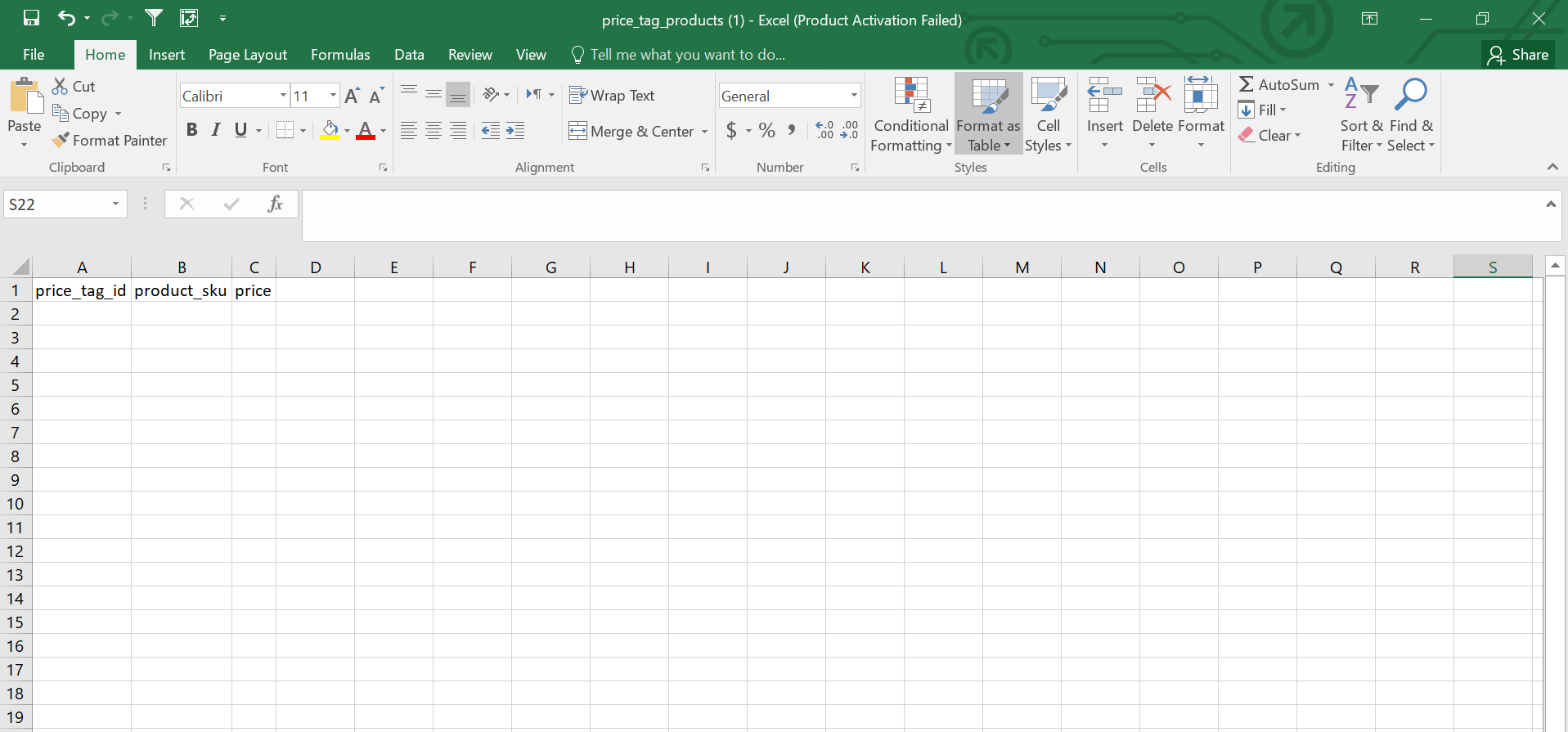Apply accounting dollar number format

[731, 130]
